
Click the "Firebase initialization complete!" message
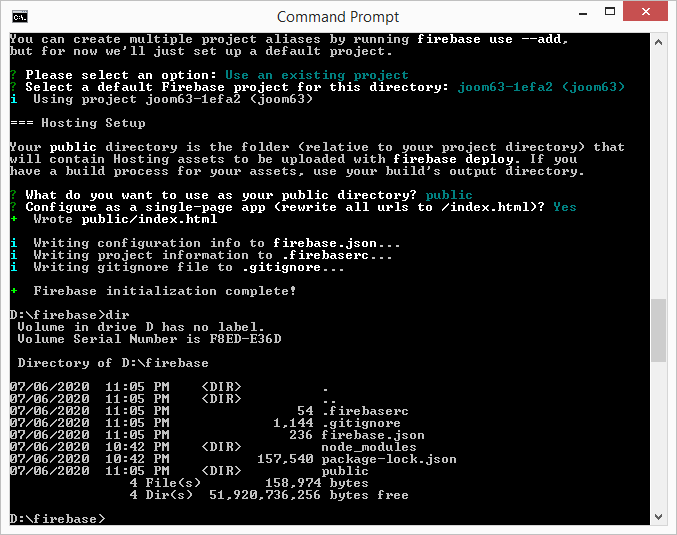(x=164, y=291)
